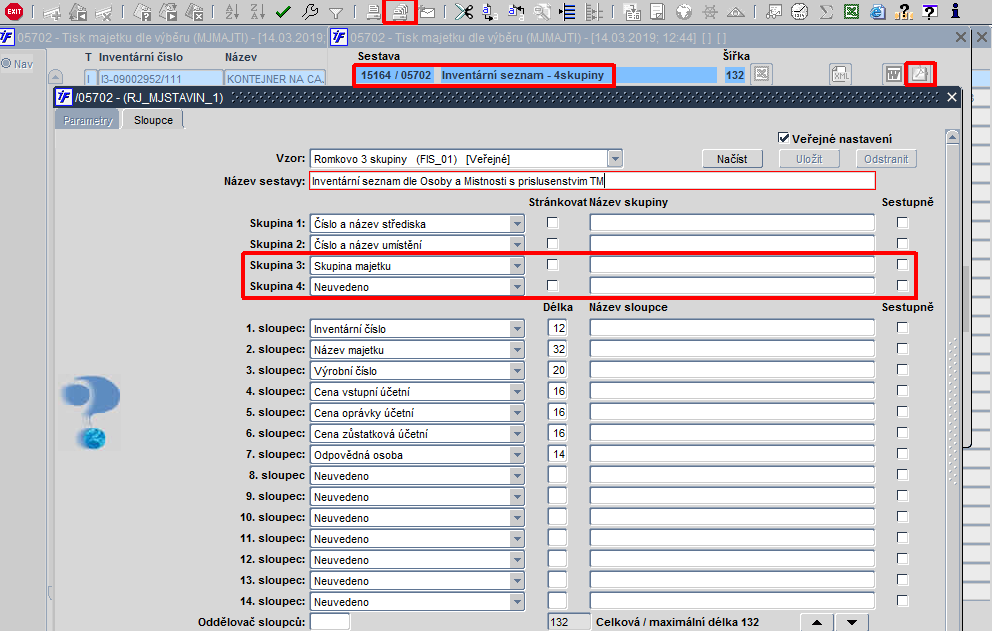Click in the Název sestavy text field
The image size is (992, 631).
point(592,181)
